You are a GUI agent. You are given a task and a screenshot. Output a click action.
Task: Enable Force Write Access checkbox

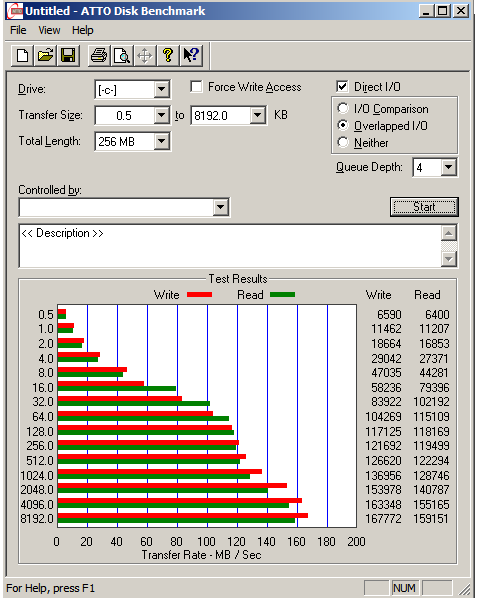197,87
